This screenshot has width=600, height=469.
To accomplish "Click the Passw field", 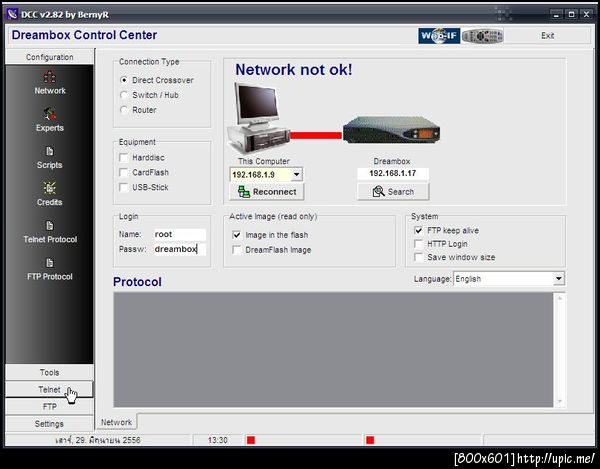I will (179, 249).
